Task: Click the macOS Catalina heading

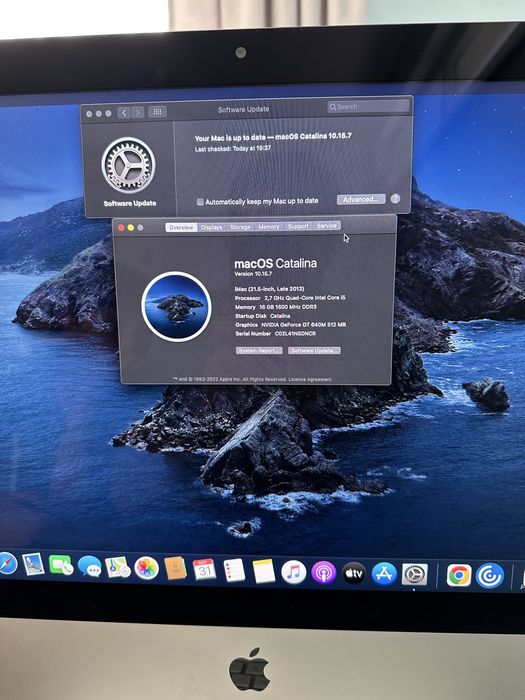Action: [275, 263]
